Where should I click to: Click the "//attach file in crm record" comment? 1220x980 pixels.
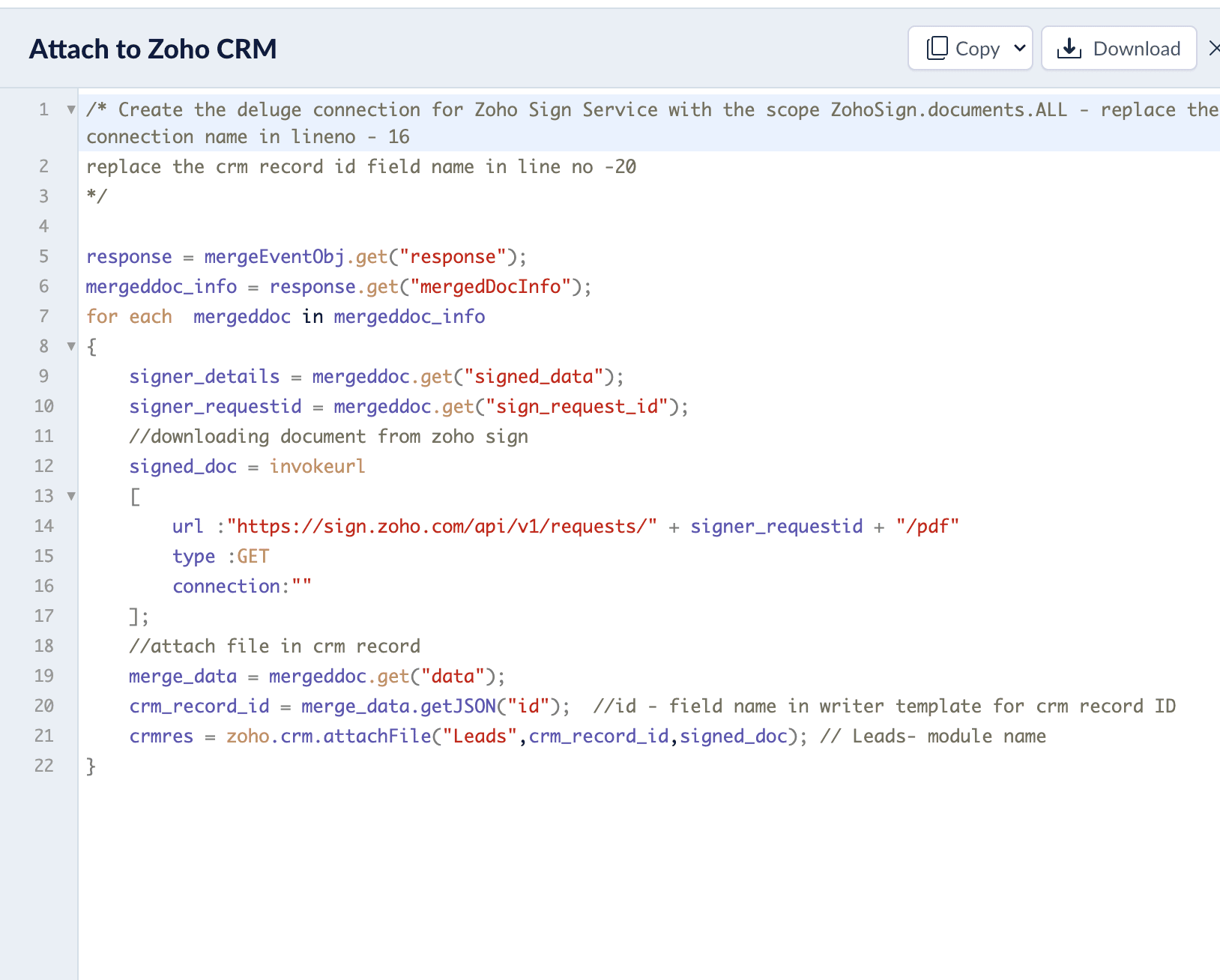pyautogui.click(x=275, y=647)
